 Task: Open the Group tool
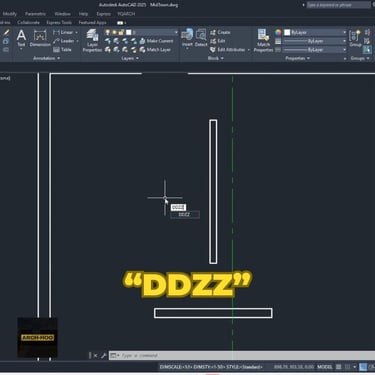[355, 38]
